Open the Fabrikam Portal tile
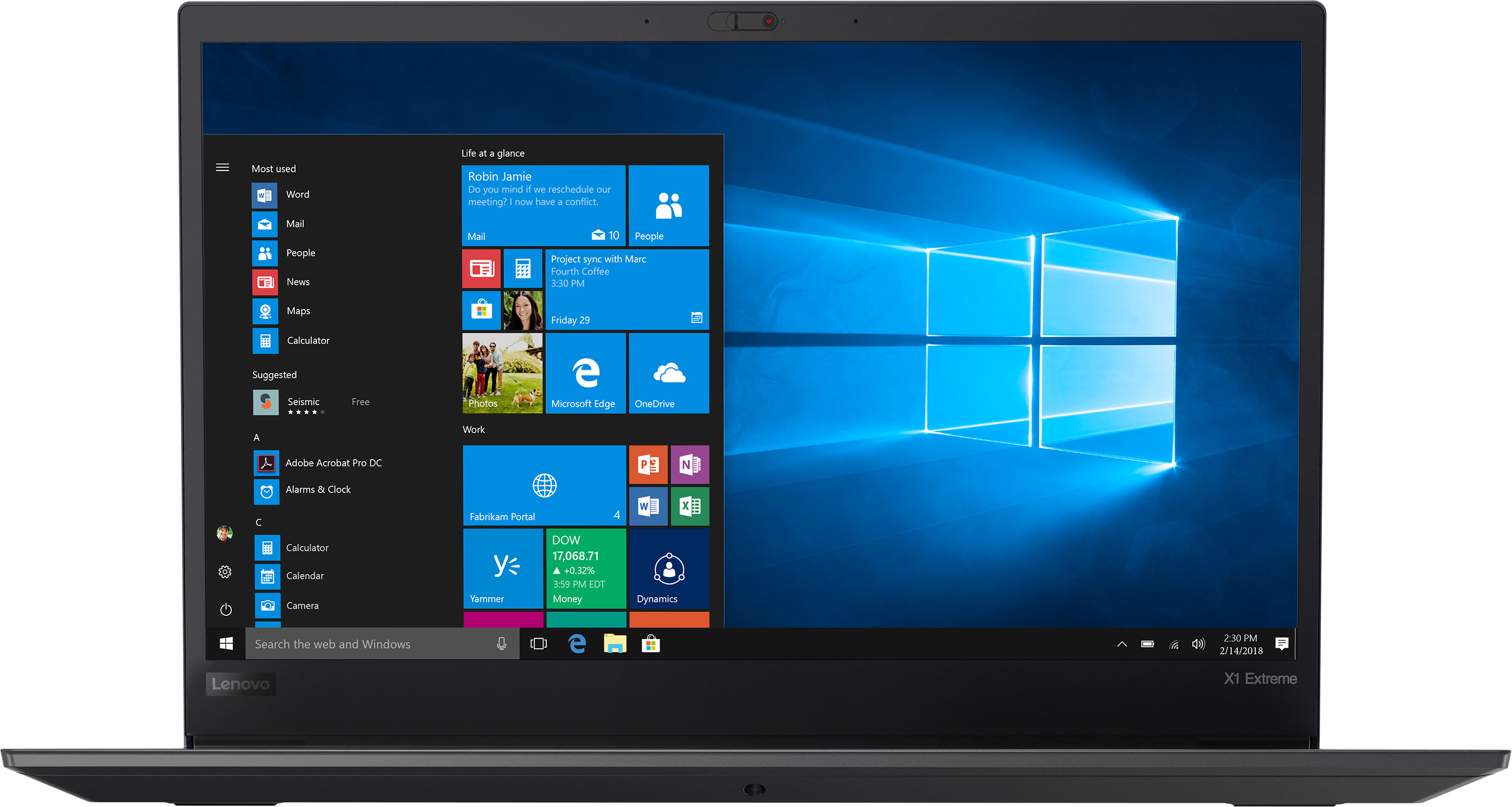The width and height of the screenshot is (1512, 807). 544,485
